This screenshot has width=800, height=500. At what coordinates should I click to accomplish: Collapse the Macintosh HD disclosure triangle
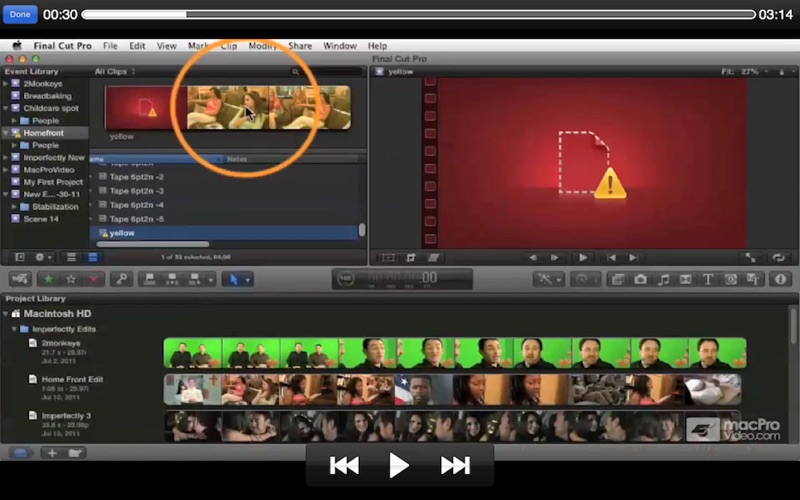[6, 313]
